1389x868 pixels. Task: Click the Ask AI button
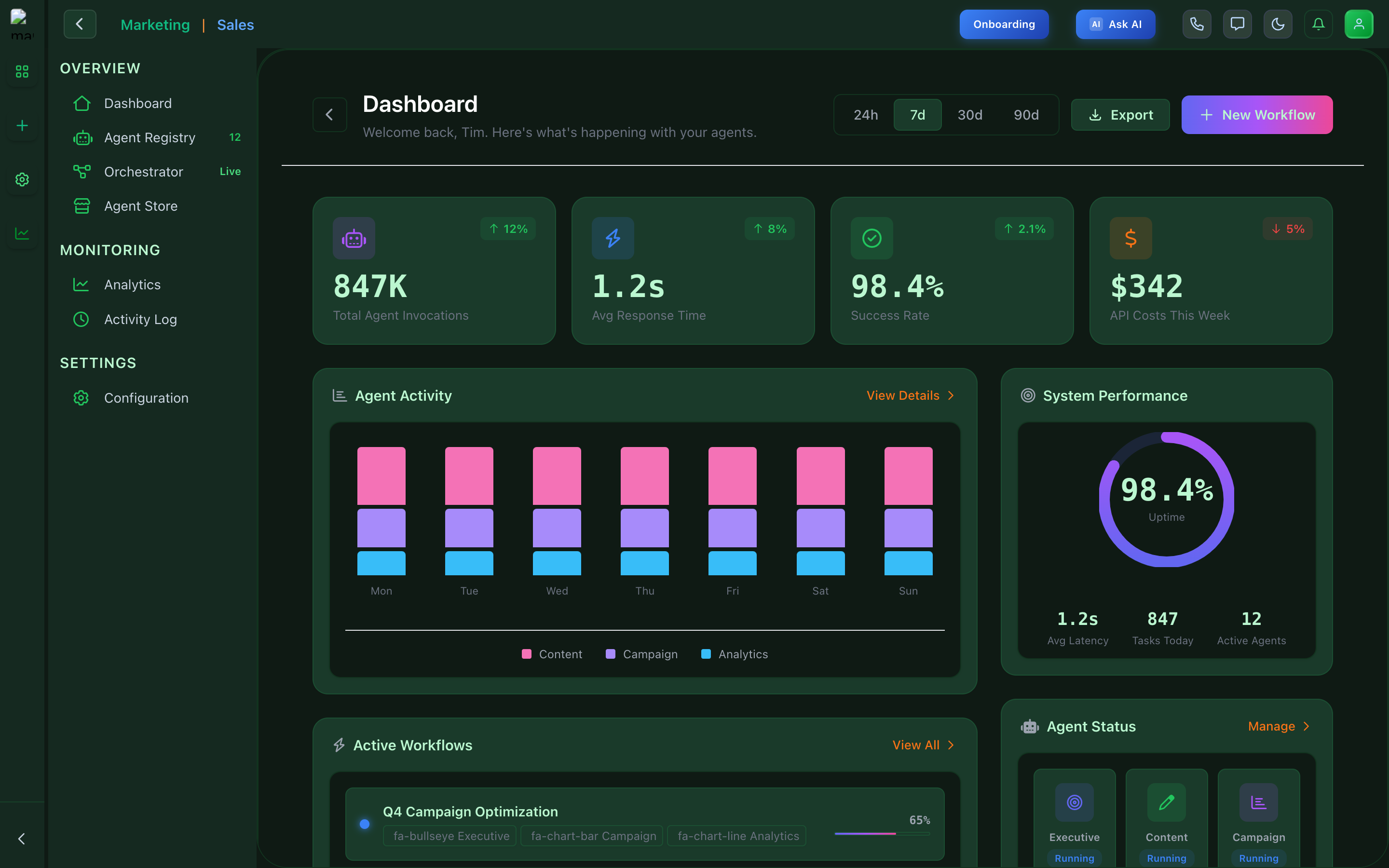pos(1115,24)
